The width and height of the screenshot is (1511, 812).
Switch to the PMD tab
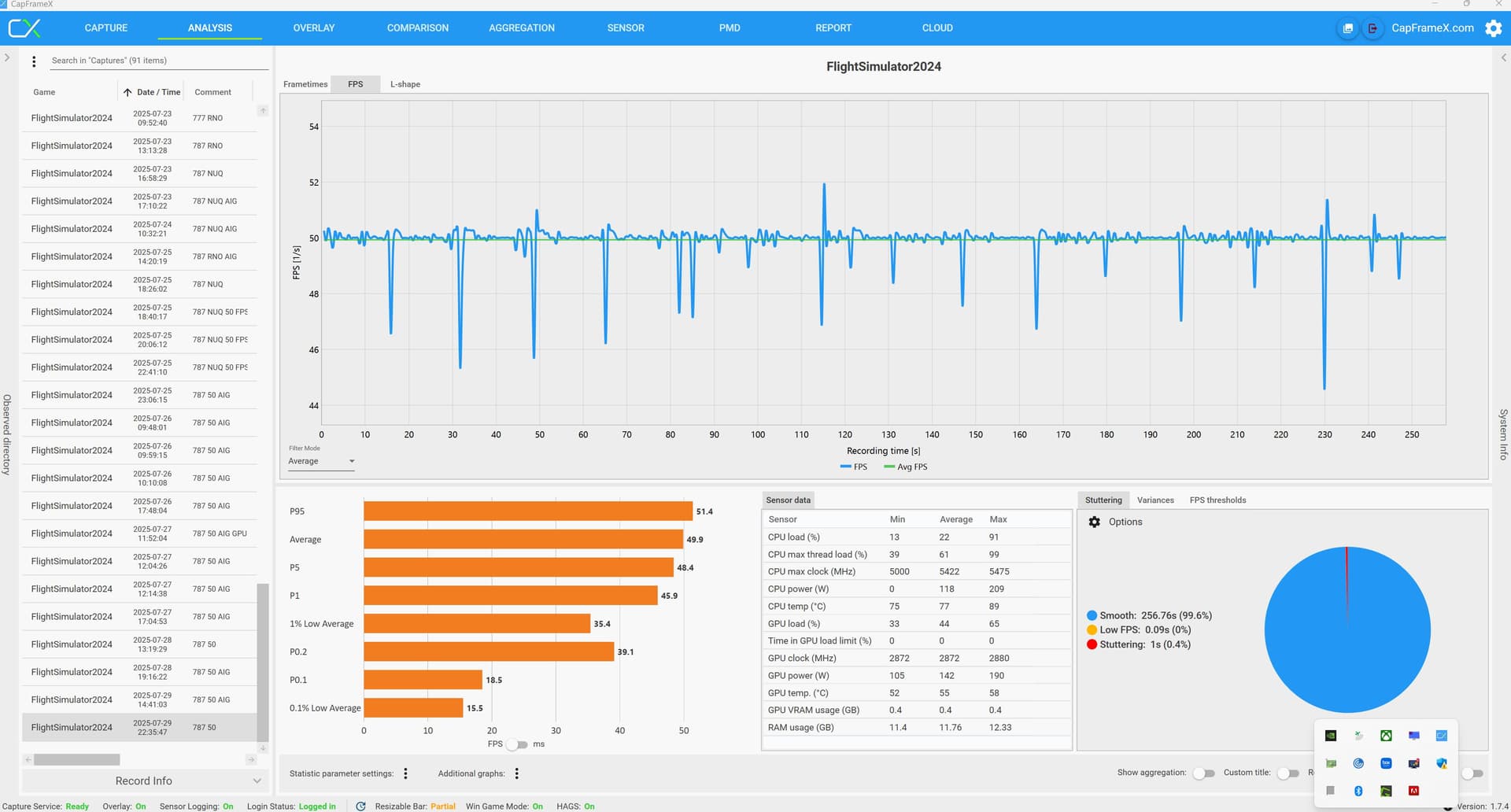pyautogui.click(x=730, y=28)
